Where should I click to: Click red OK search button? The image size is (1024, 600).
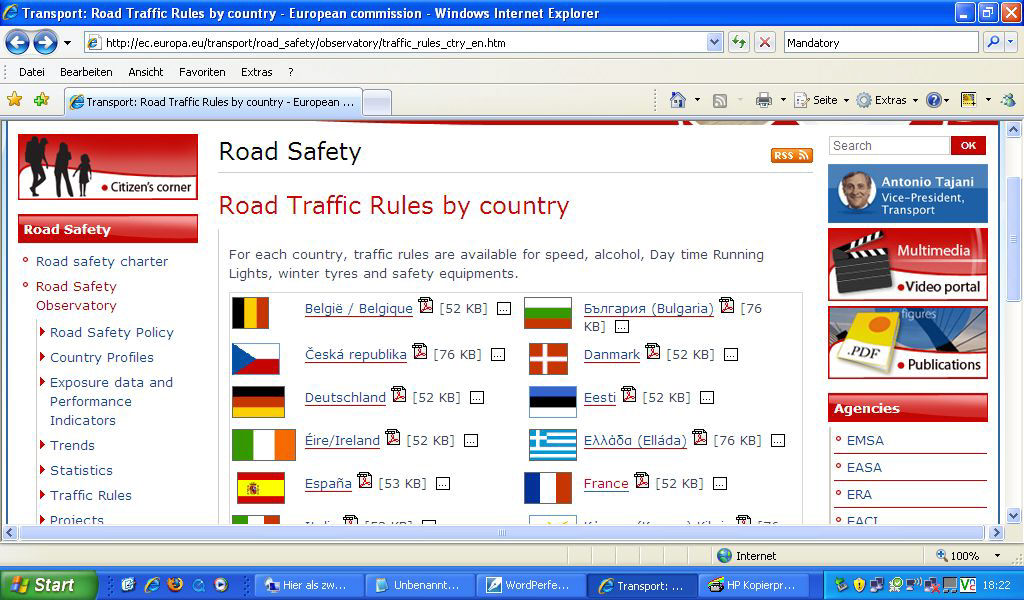click(968, 146)
